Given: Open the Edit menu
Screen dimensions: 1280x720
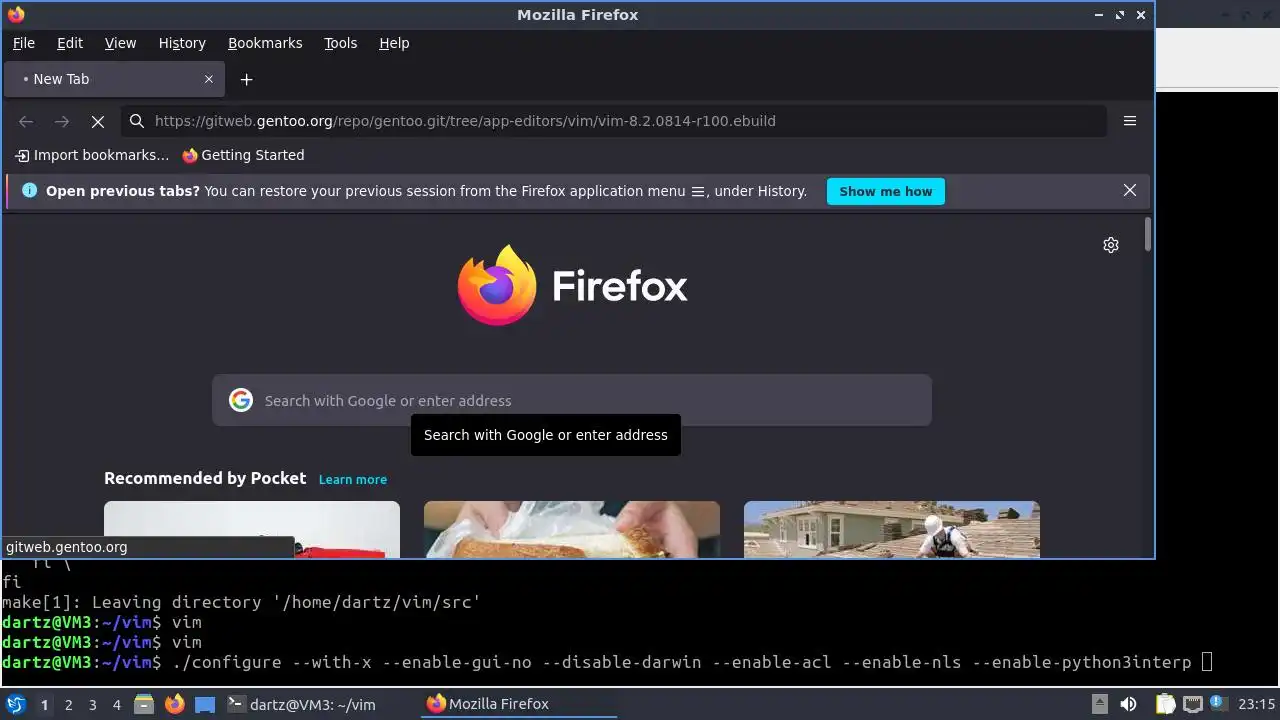Looking at the screenshot, I should point(70,43).
